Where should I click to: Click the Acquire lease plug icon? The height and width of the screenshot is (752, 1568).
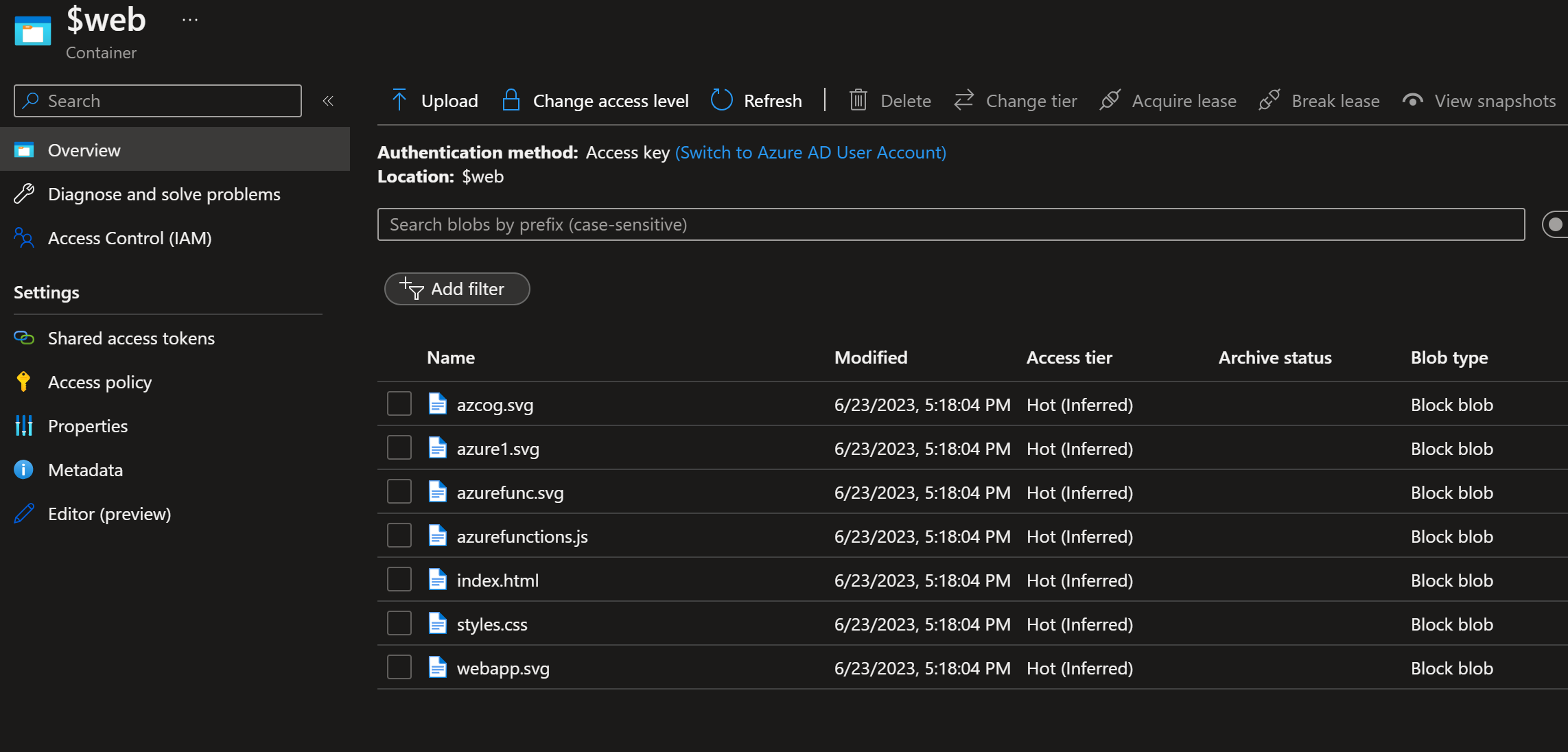1110,100
